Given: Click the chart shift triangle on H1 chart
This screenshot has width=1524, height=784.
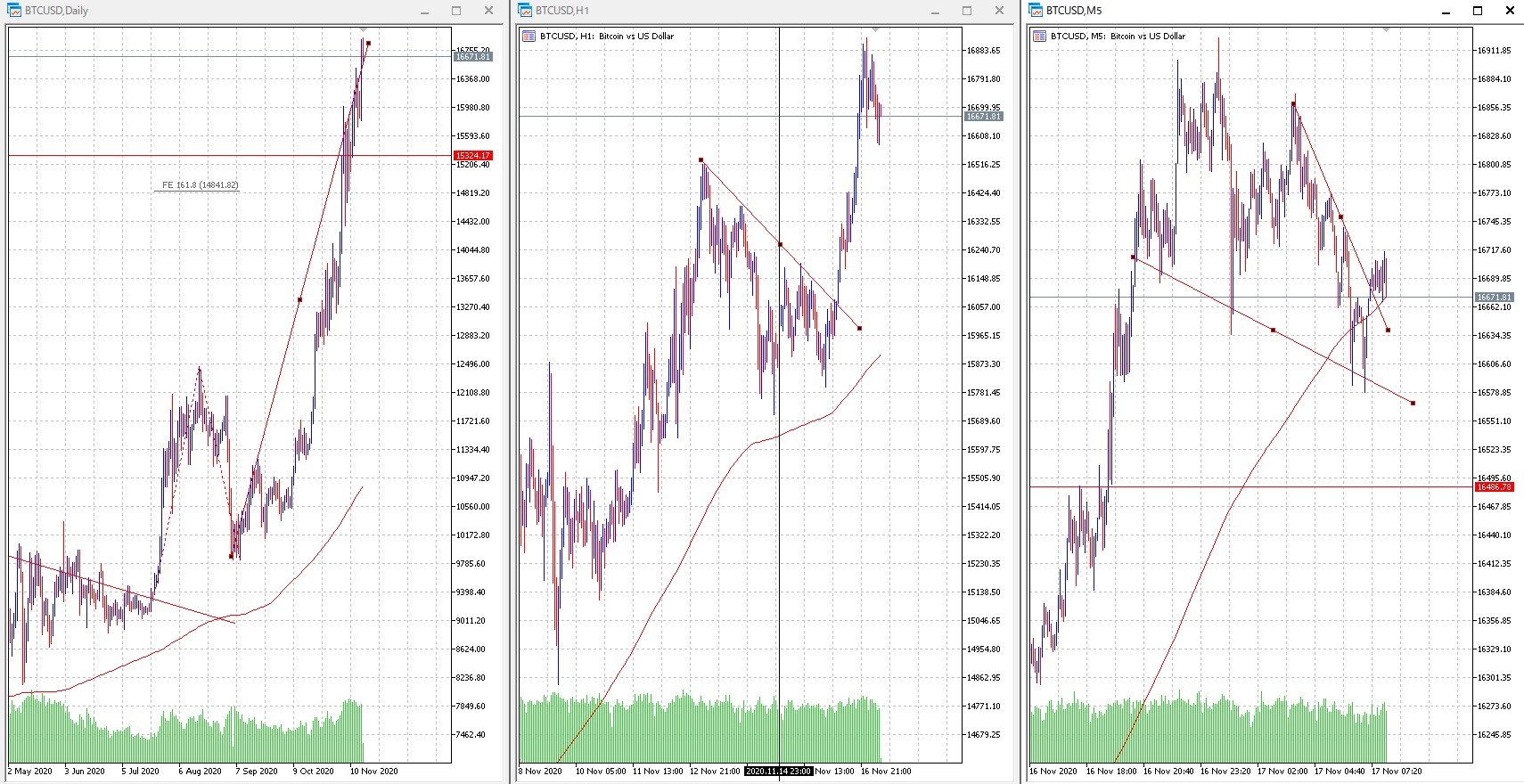Looking at the screenshot, I should (875, 30).
